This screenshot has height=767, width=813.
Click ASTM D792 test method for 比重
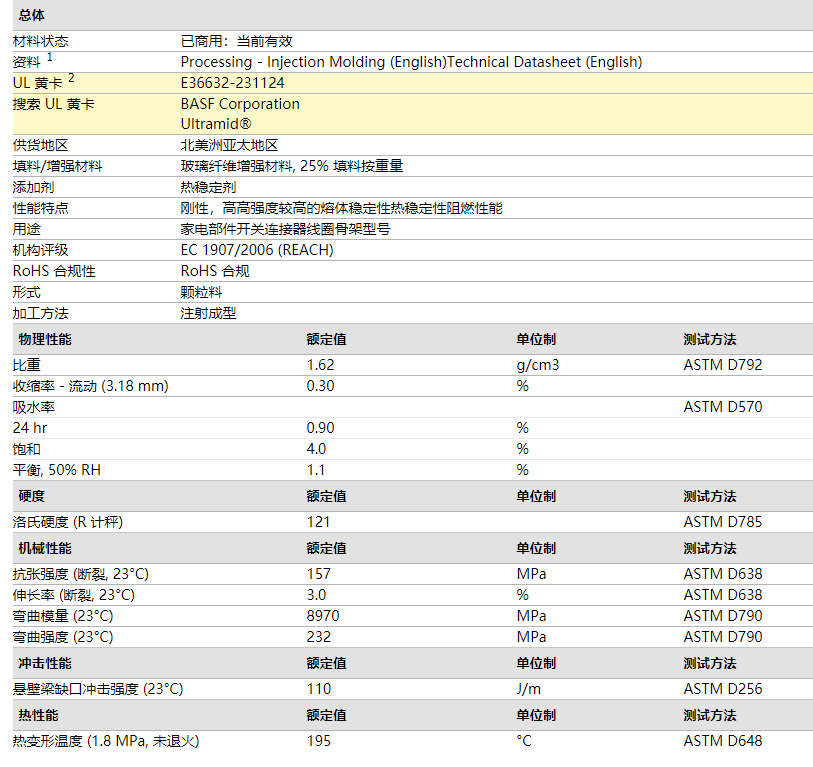coord(722,365)
